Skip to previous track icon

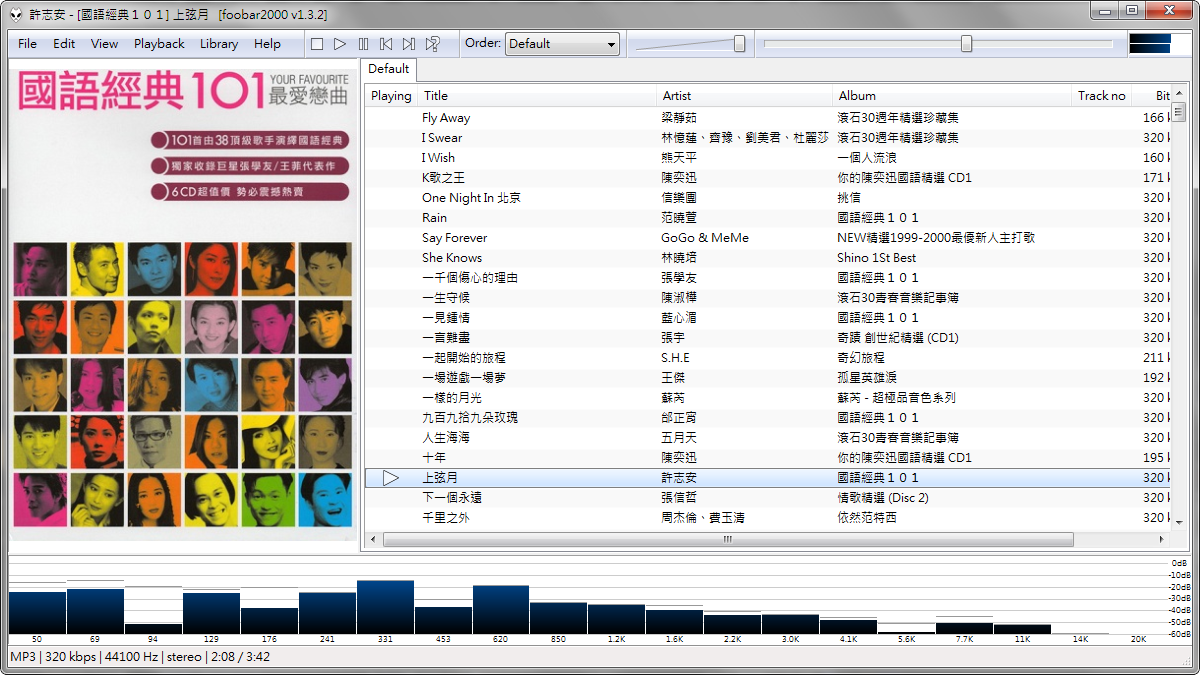(386, 43)
